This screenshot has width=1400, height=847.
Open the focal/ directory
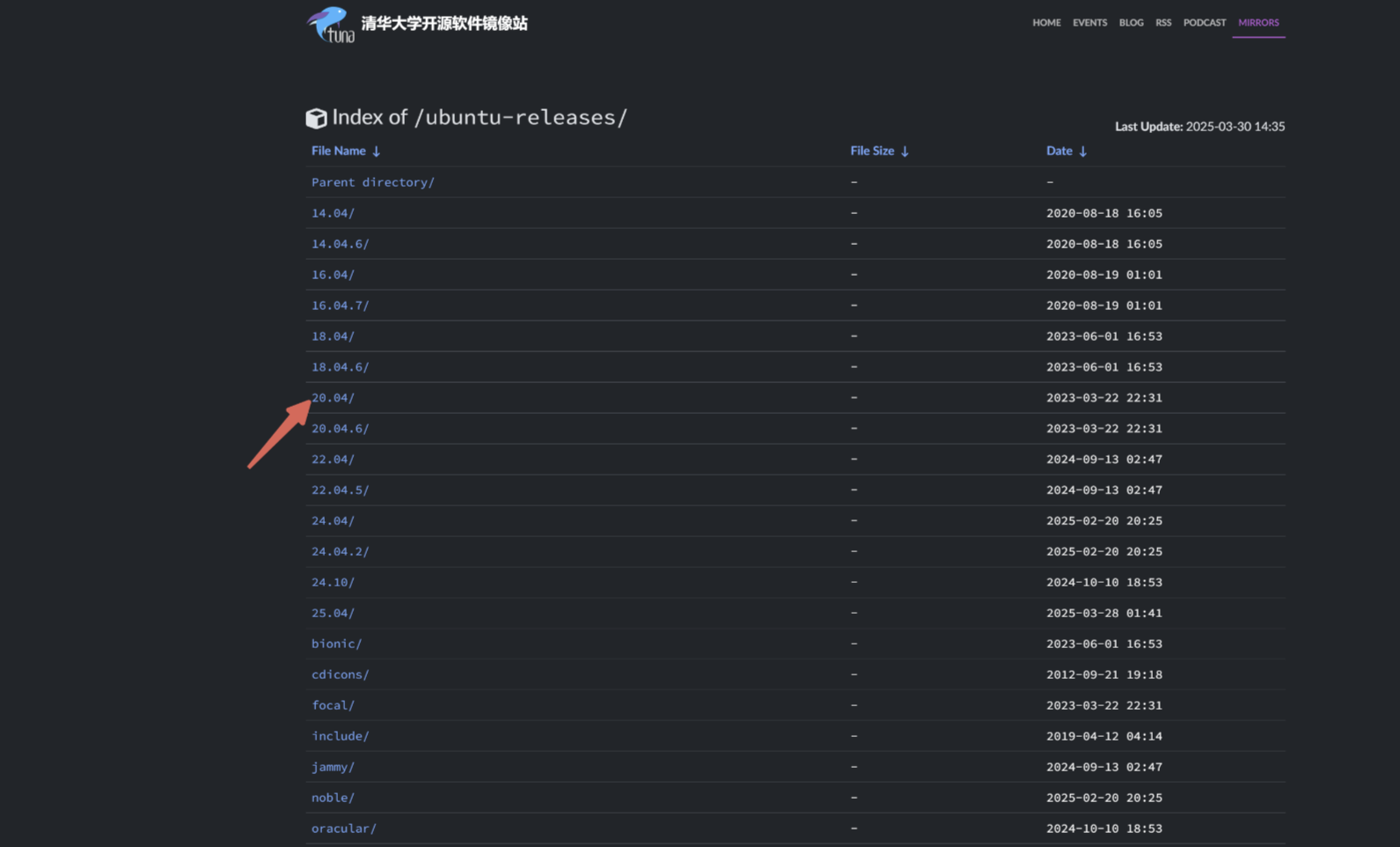[333, 706]
